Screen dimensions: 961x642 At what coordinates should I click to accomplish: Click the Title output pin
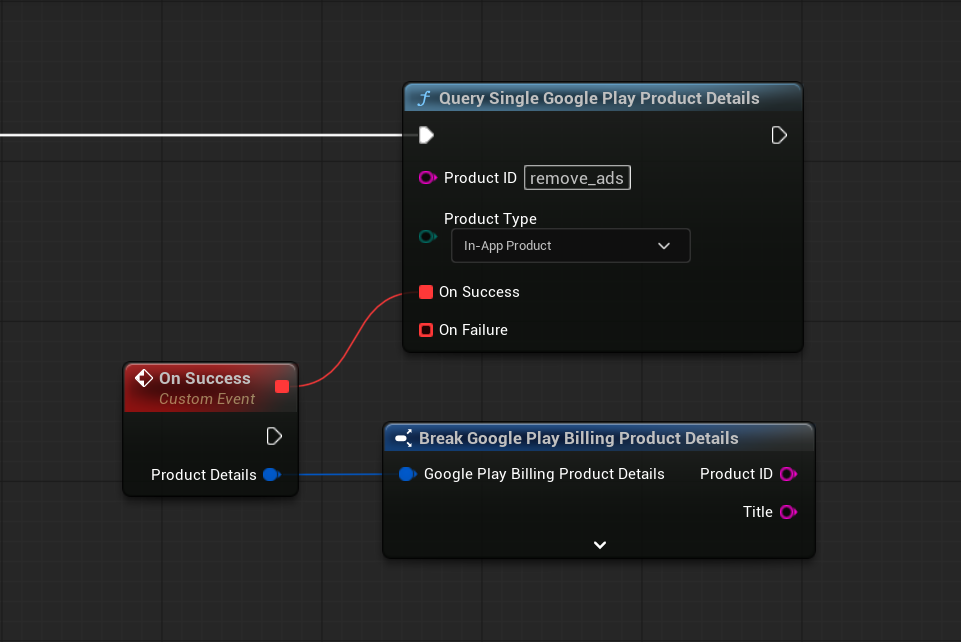click(x=788, y=512)
